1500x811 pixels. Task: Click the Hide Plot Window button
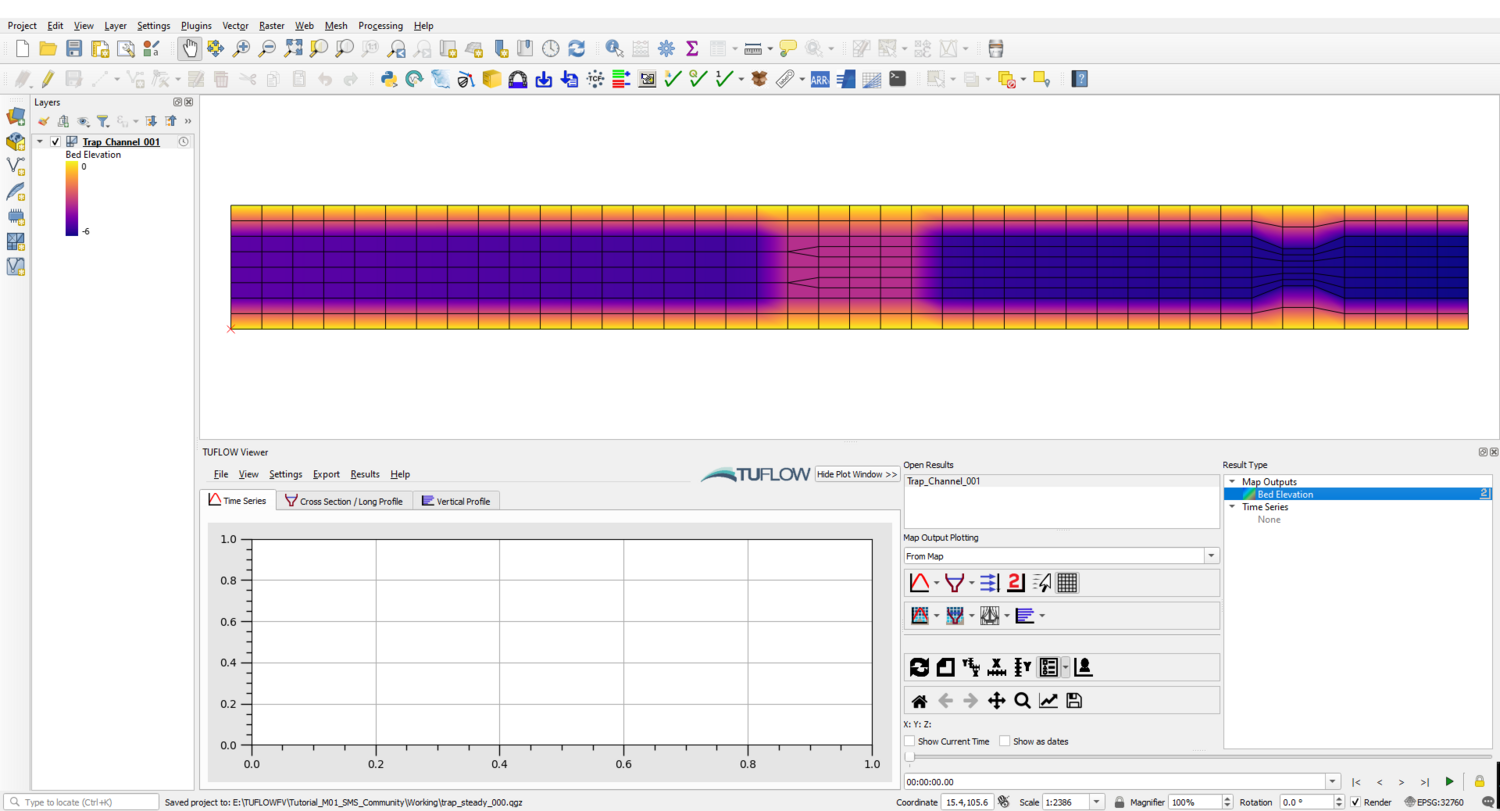click(856, 476)
